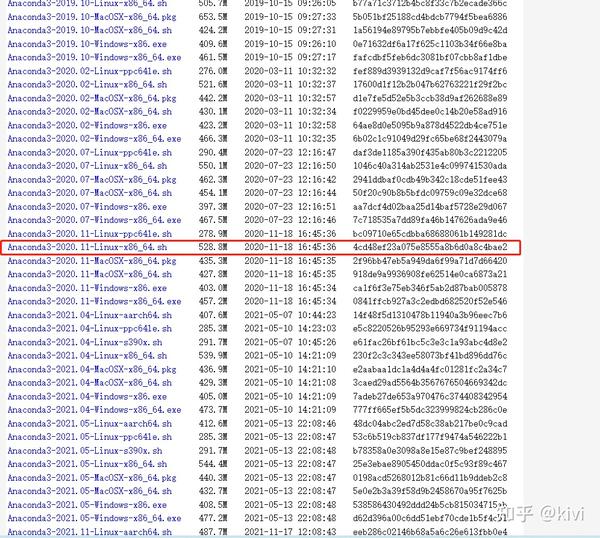The image size is (600, 538).
Task: Select Anaconda3-2020.02-Linux-ppc64le.sh link
Action: coord(90,72)
